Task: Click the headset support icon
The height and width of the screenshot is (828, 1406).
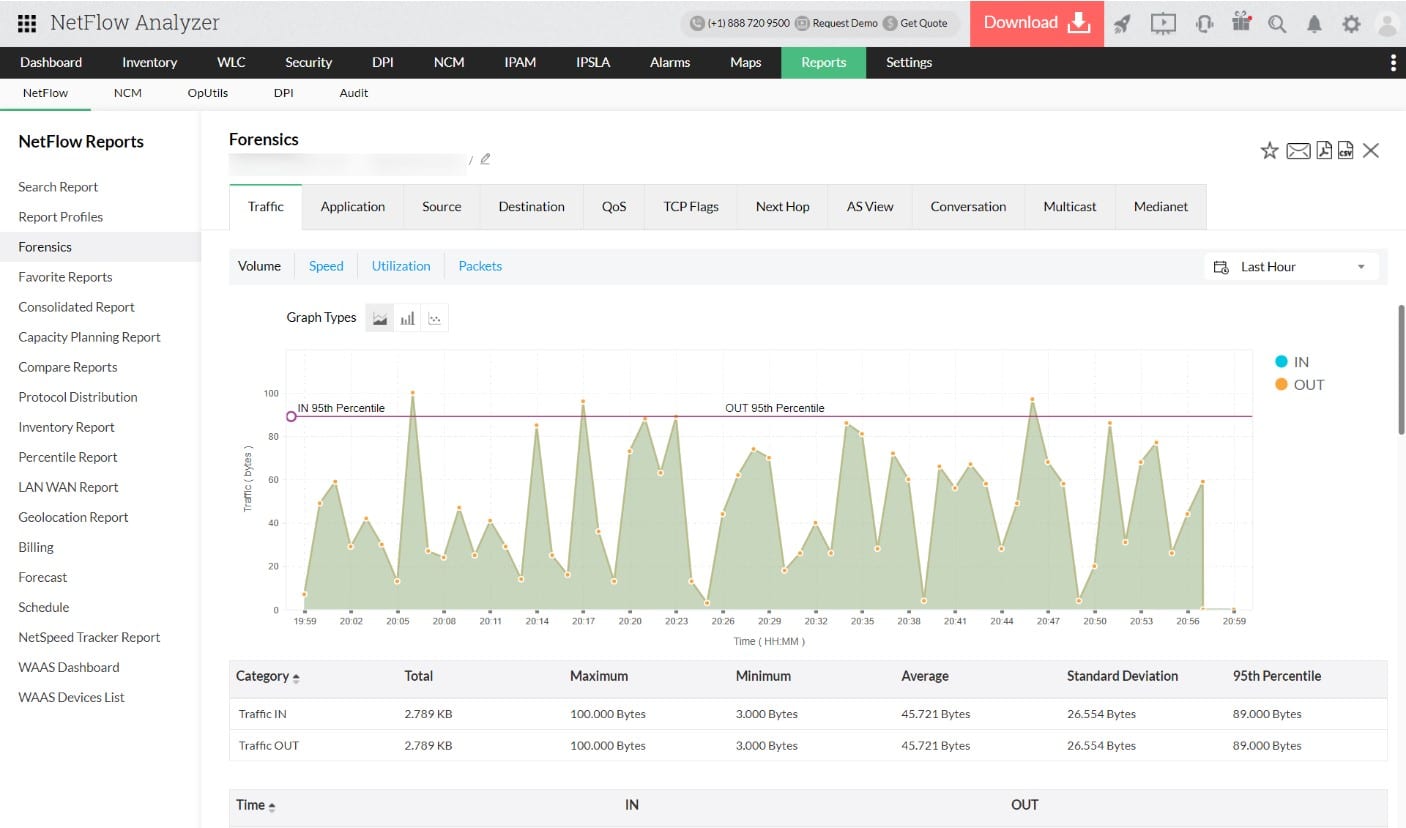Action: (x=1204, y=23)
